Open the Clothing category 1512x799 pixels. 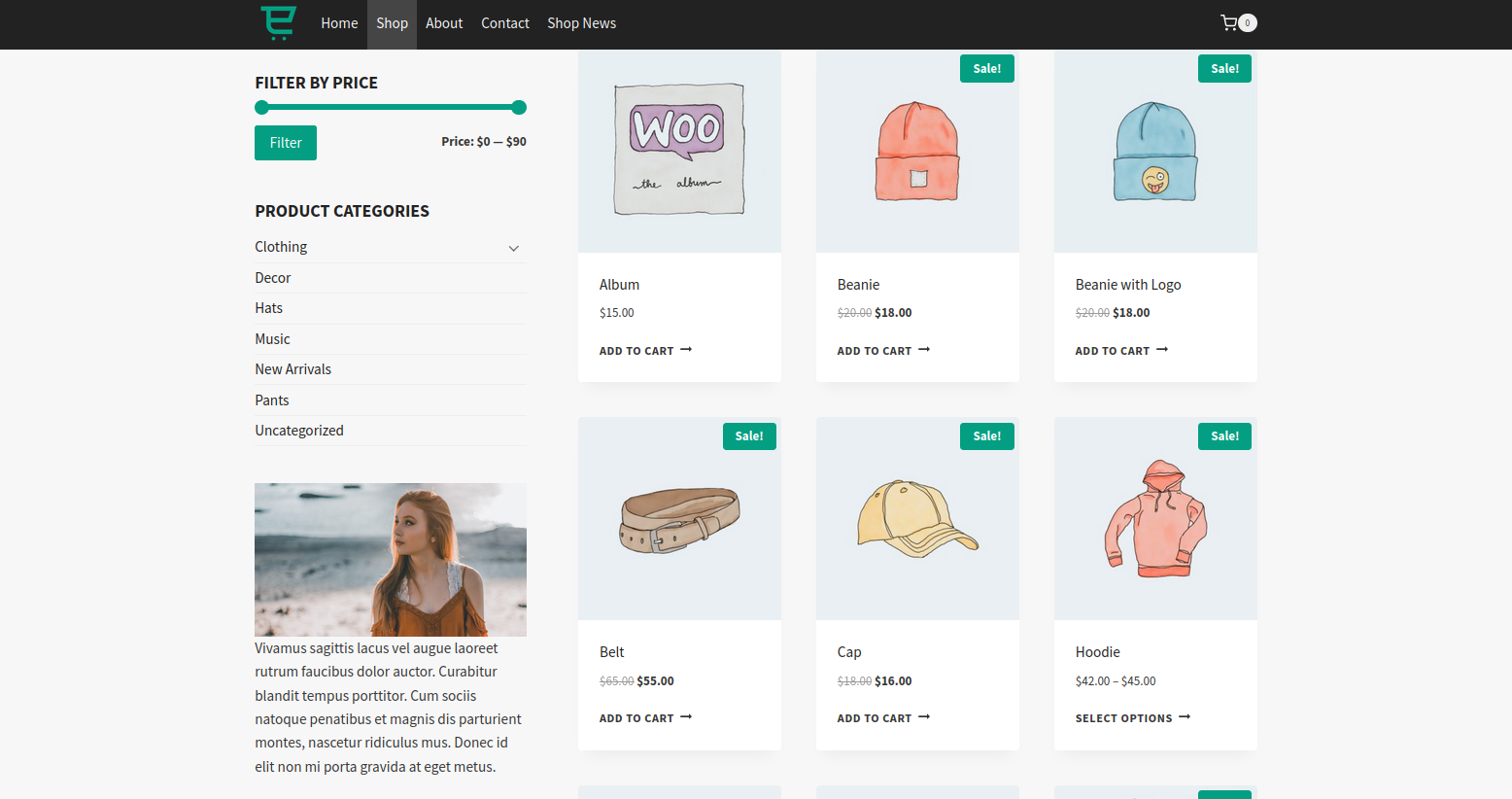281,247
